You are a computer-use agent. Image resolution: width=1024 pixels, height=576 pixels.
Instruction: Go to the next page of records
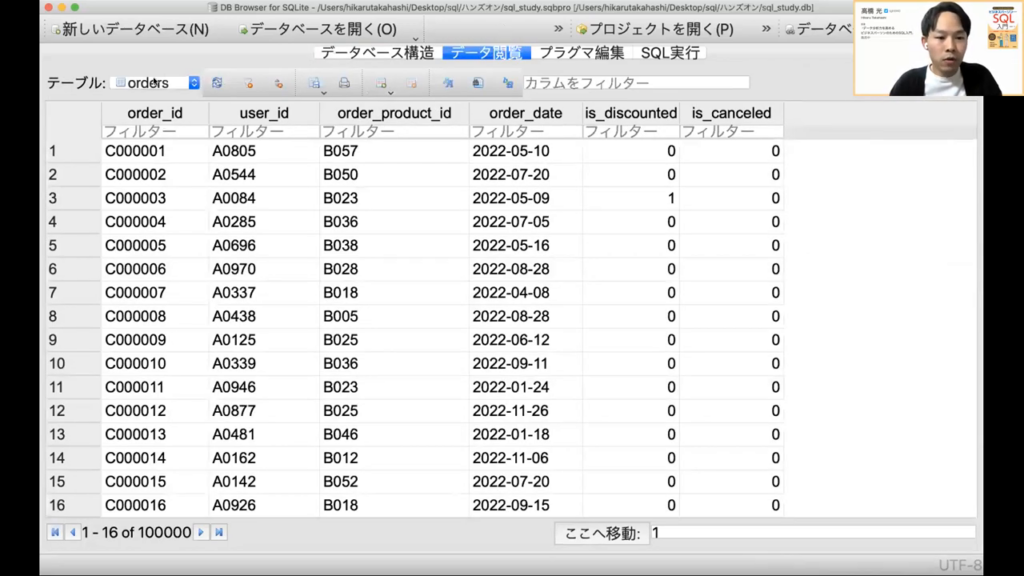pos(201,533)
